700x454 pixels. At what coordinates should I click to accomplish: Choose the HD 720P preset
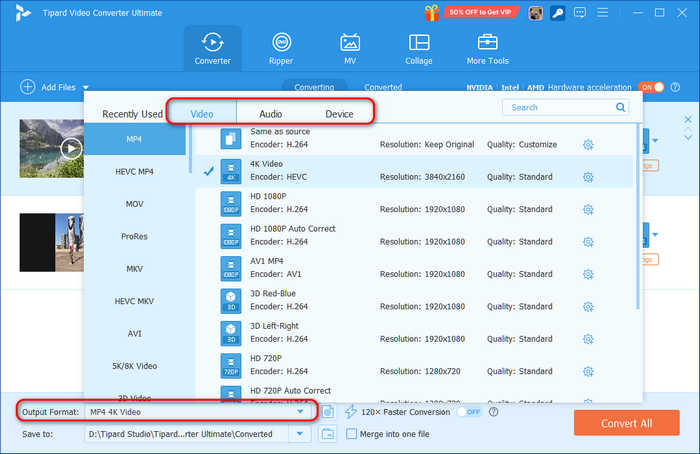(415, 365)
